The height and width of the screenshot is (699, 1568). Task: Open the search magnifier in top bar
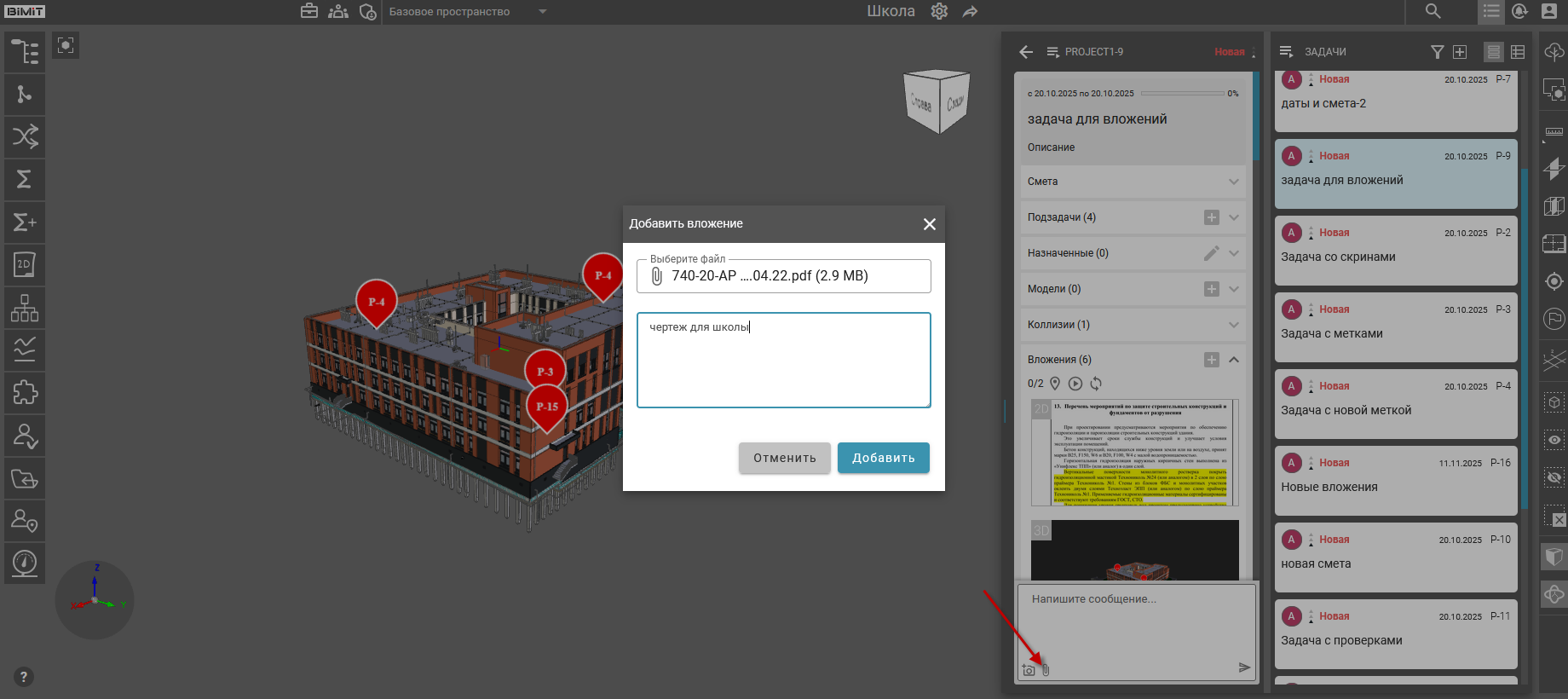(1433, 11)
